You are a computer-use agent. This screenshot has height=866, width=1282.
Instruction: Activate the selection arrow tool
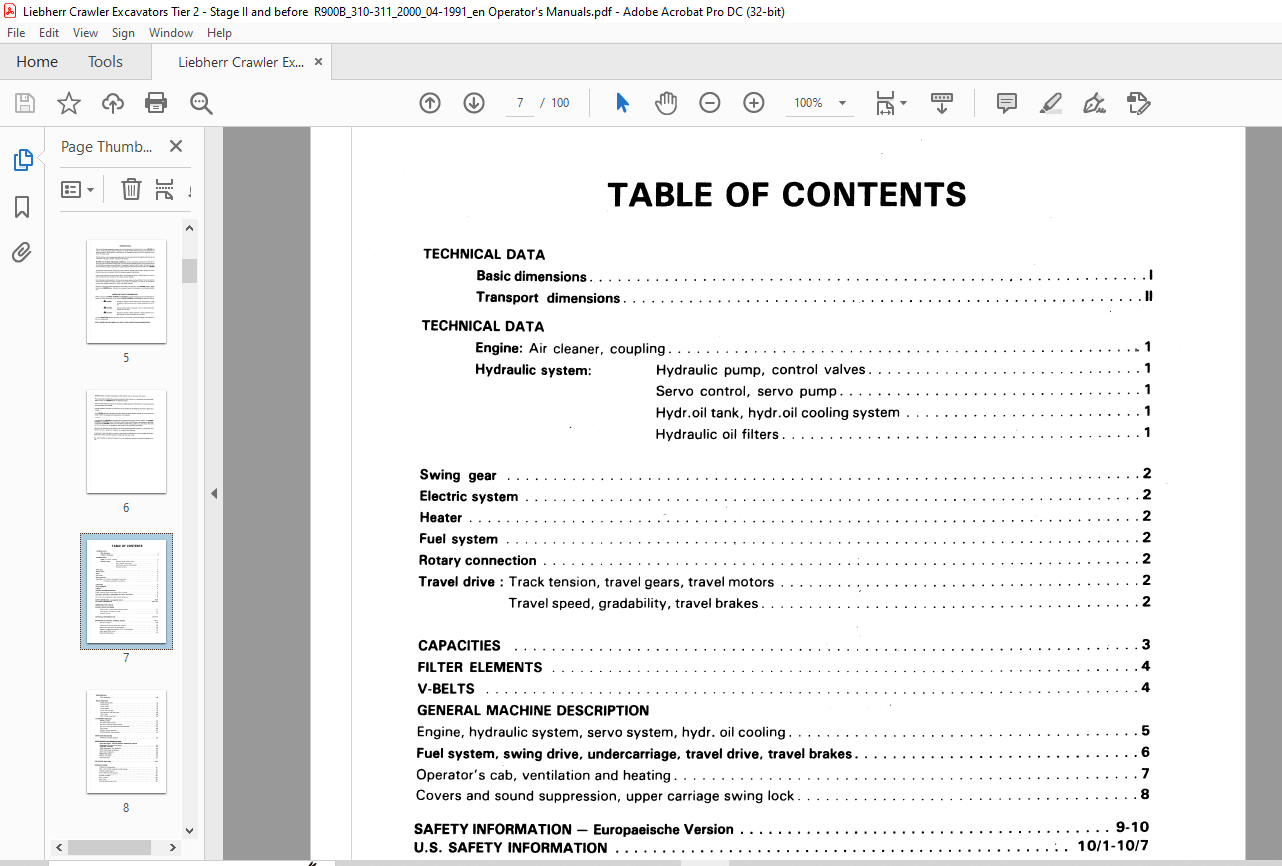[622, 103]
